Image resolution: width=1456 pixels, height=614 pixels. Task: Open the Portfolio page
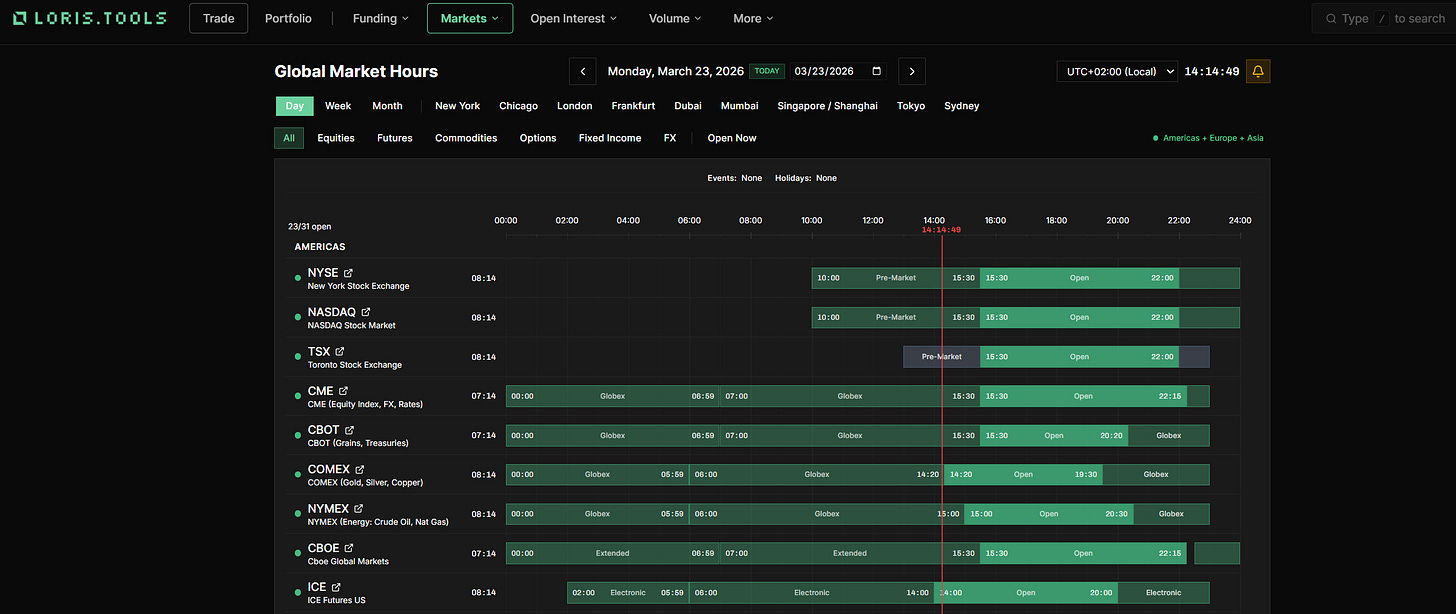(x=288, y=18)
